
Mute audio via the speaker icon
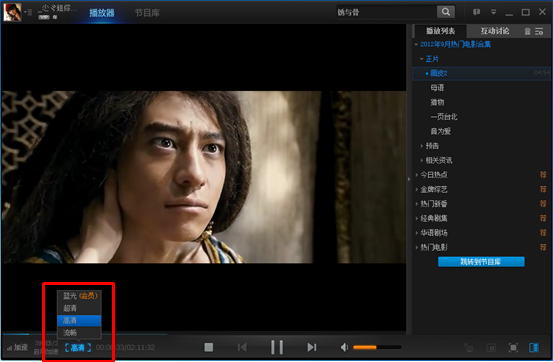[x=344, y=347]
